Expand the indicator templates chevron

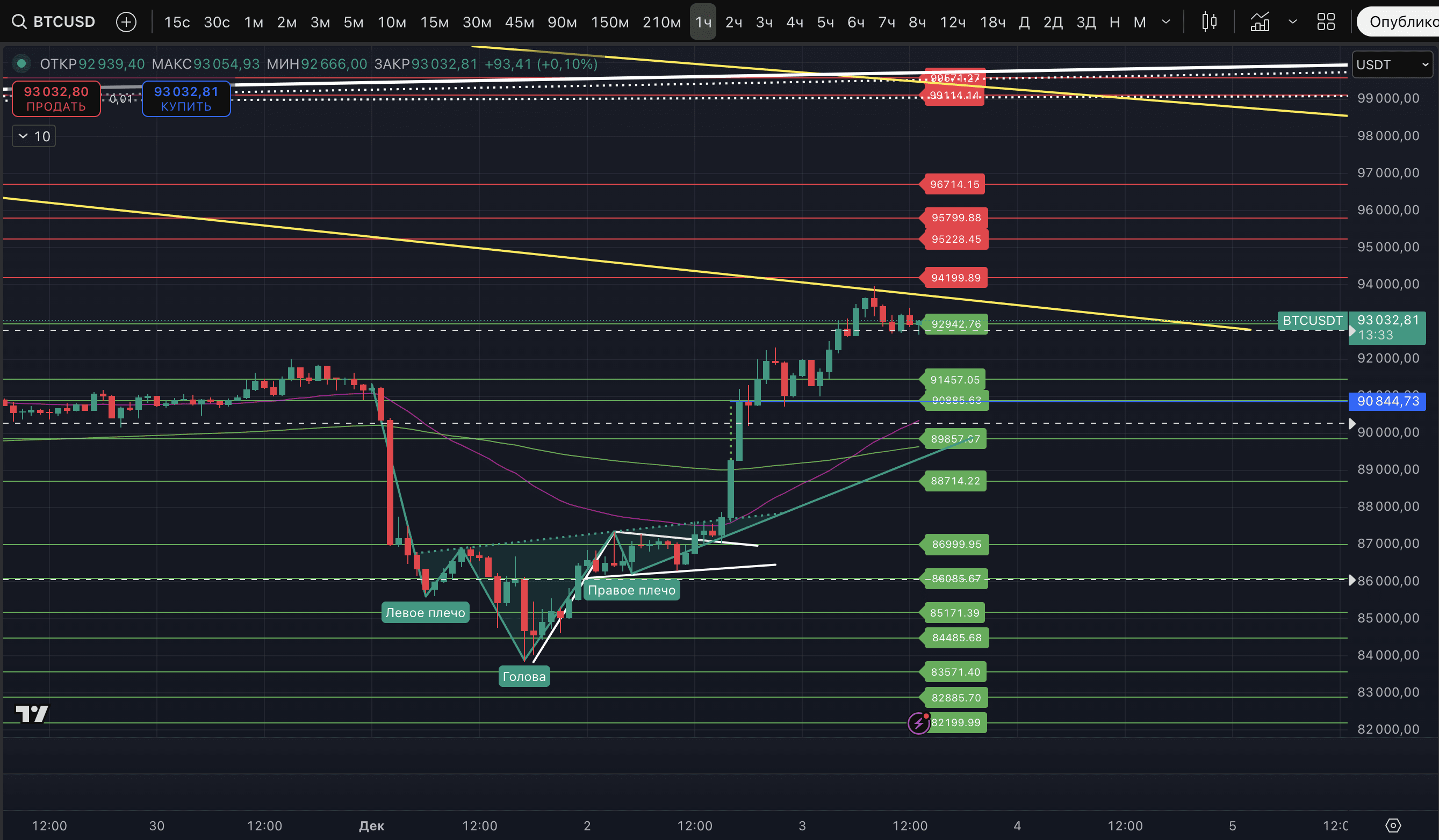1293,21
